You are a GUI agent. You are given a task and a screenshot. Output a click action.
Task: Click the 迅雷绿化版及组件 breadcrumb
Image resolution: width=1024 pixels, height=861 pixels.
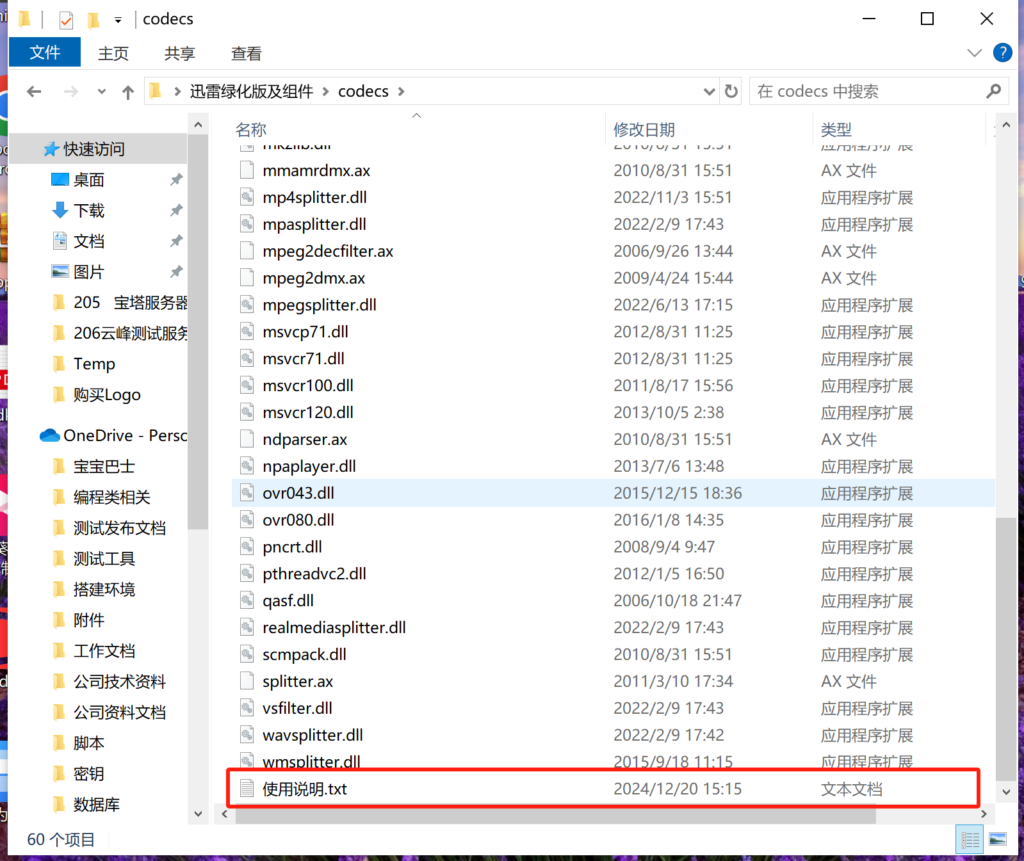[x=250, y=91]
